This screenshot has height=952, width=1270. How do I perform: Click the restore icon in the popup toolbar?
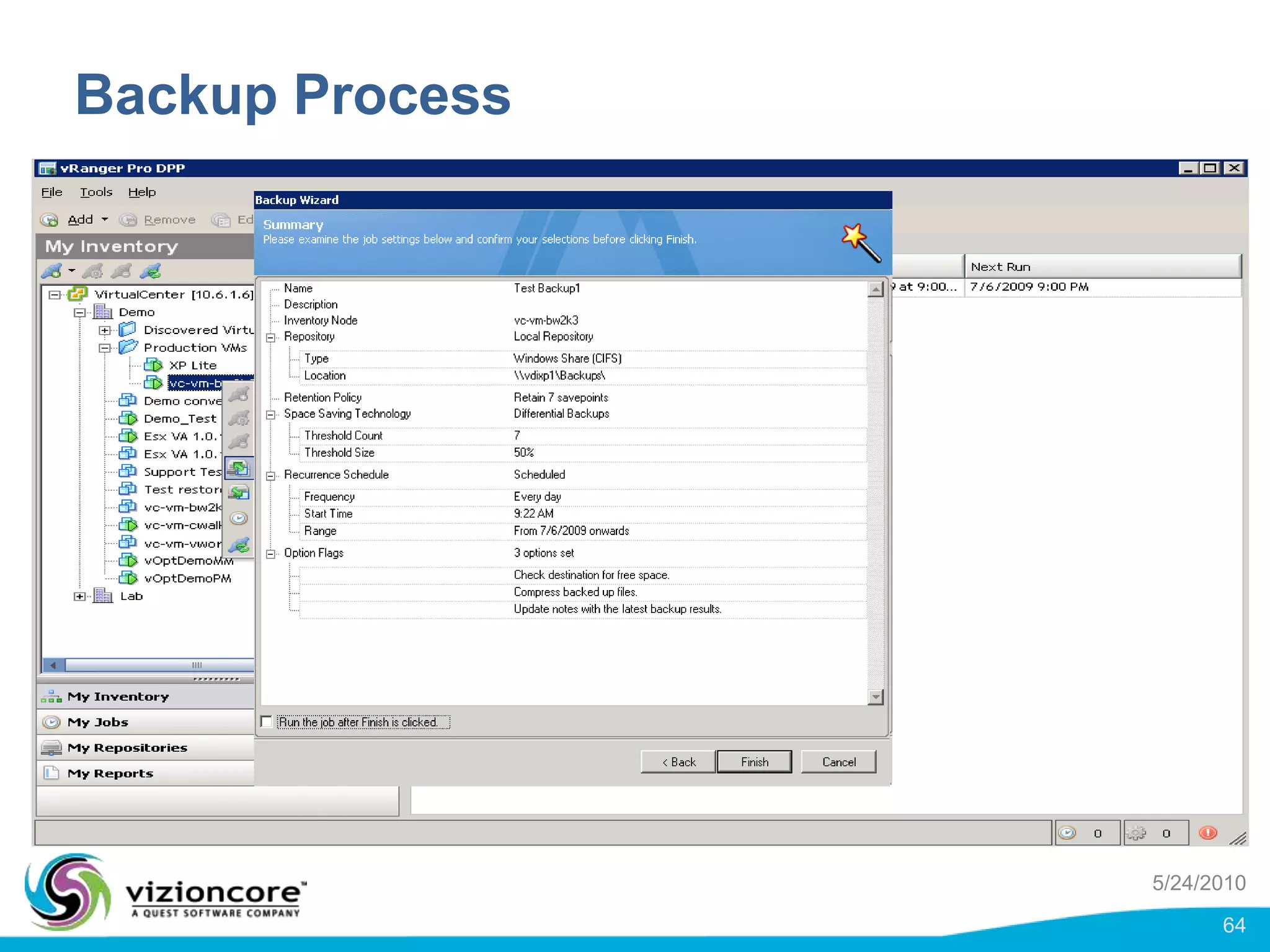click(239, 493)
